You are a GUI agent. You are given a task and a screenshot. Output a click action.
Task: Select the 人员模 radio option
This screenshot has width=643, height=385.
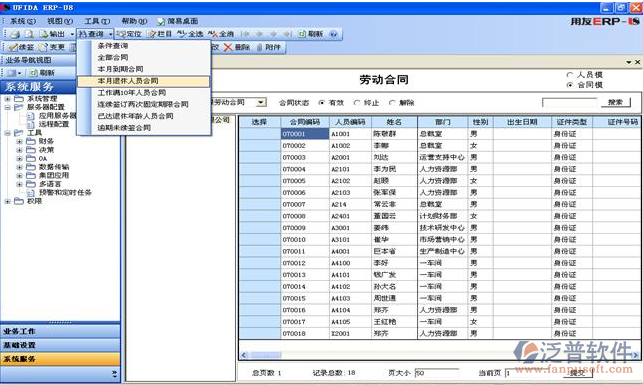click(570, 75)
